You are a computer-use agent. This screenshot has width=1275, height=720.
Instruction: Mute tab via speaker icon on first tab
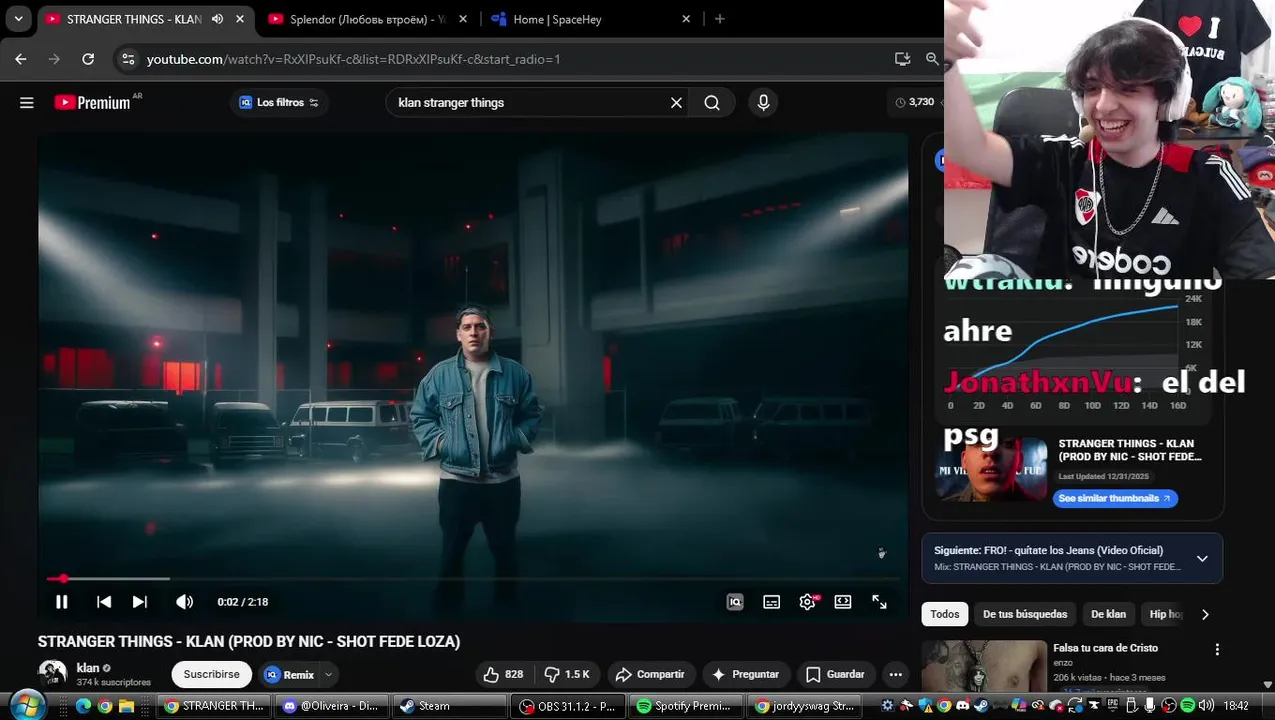tap(217, 19)
